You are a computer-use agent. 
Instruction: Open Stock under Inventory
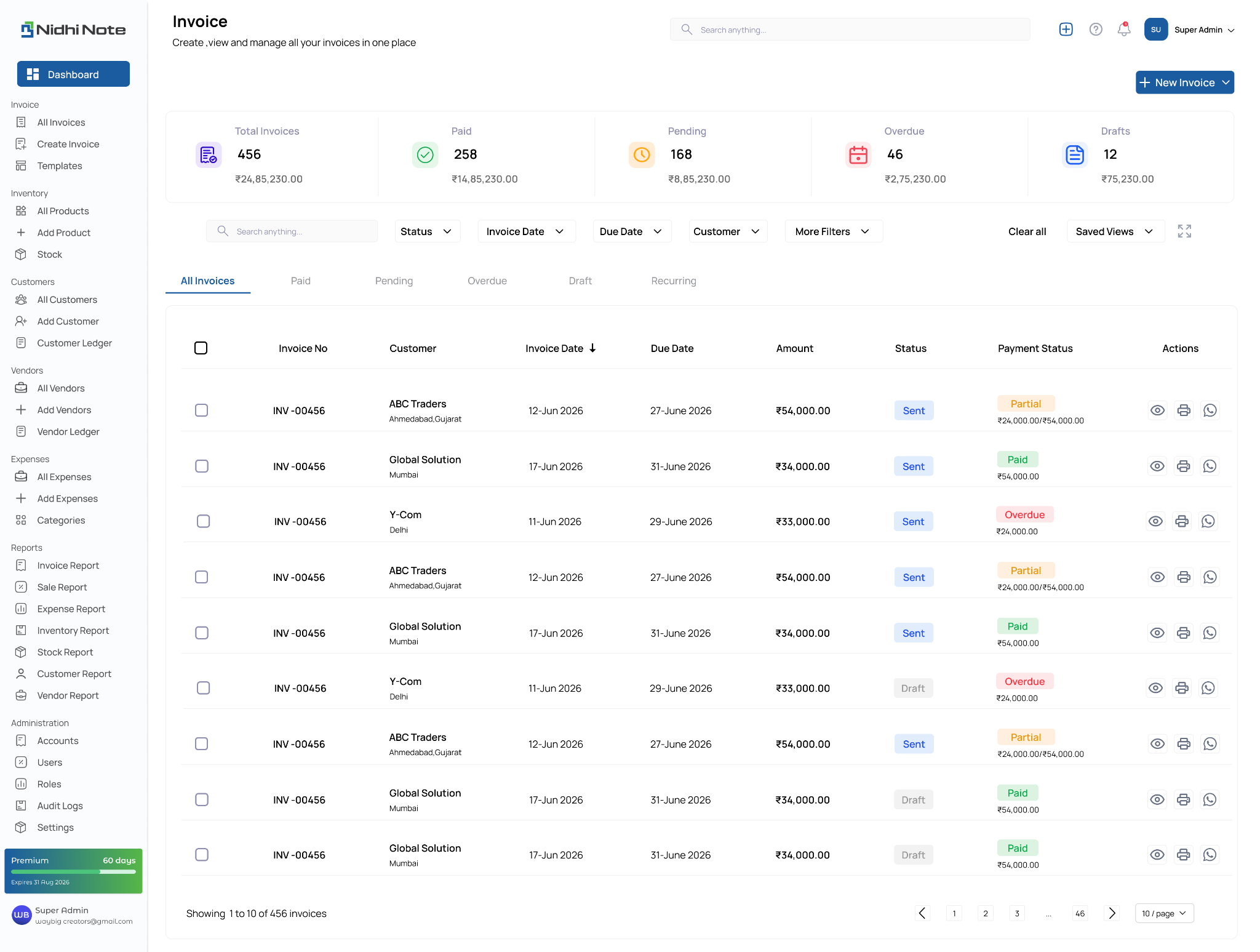click(x=49, y=254)
